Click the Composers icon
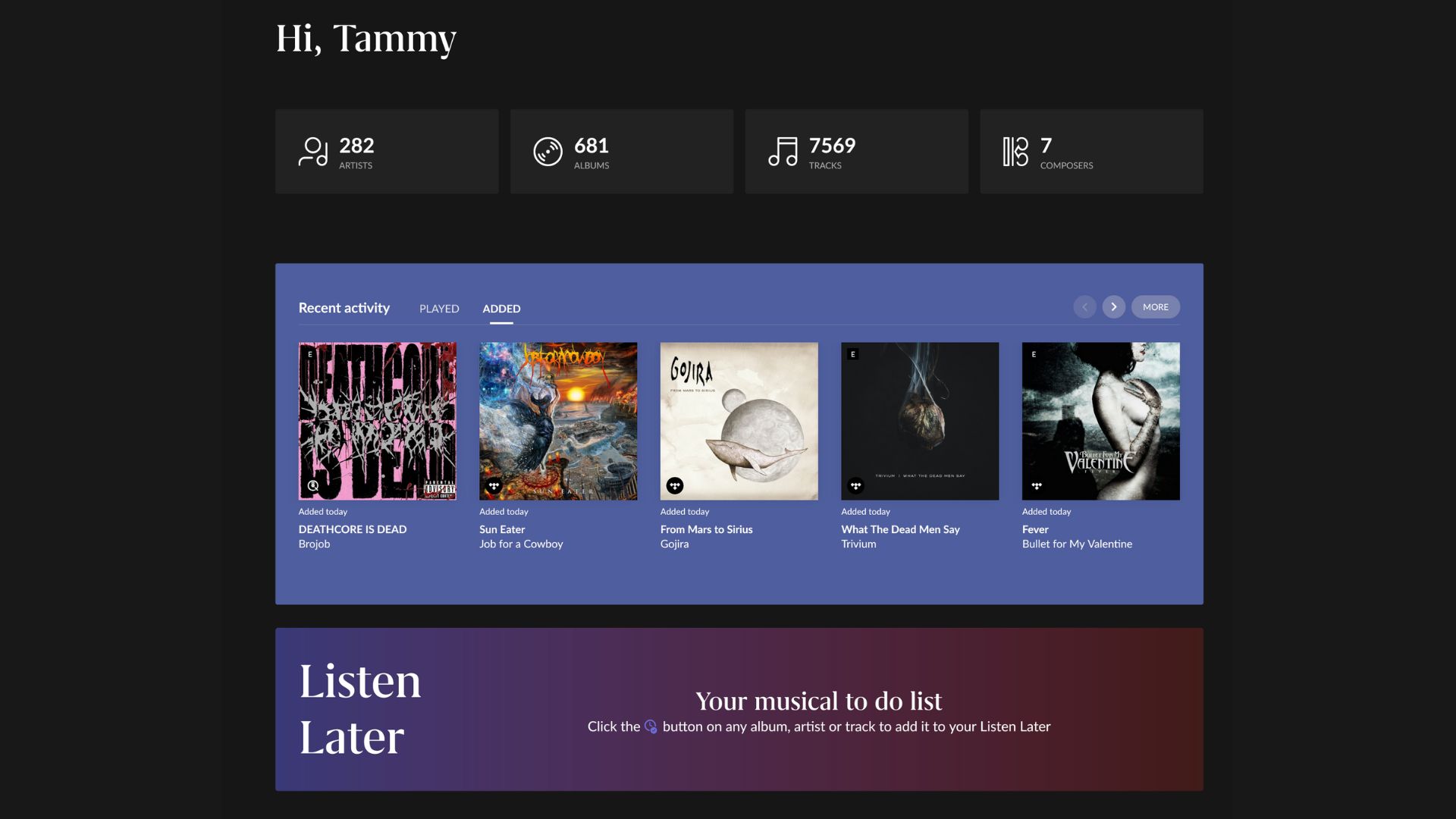1456x819 pixels. [x=1015, y=152]
